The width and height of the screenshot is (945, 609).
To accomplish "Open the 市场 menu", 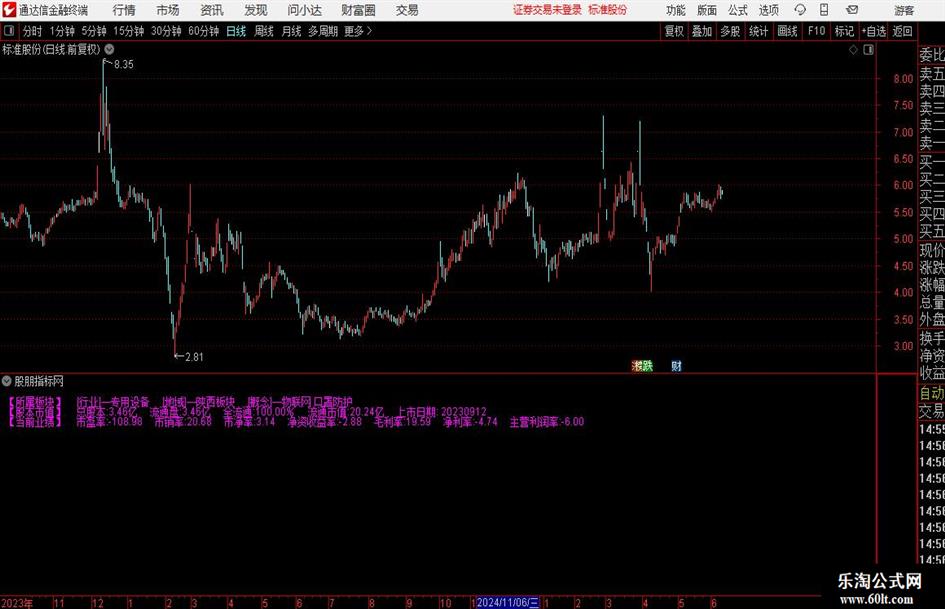I will click(x=168, y=10).
